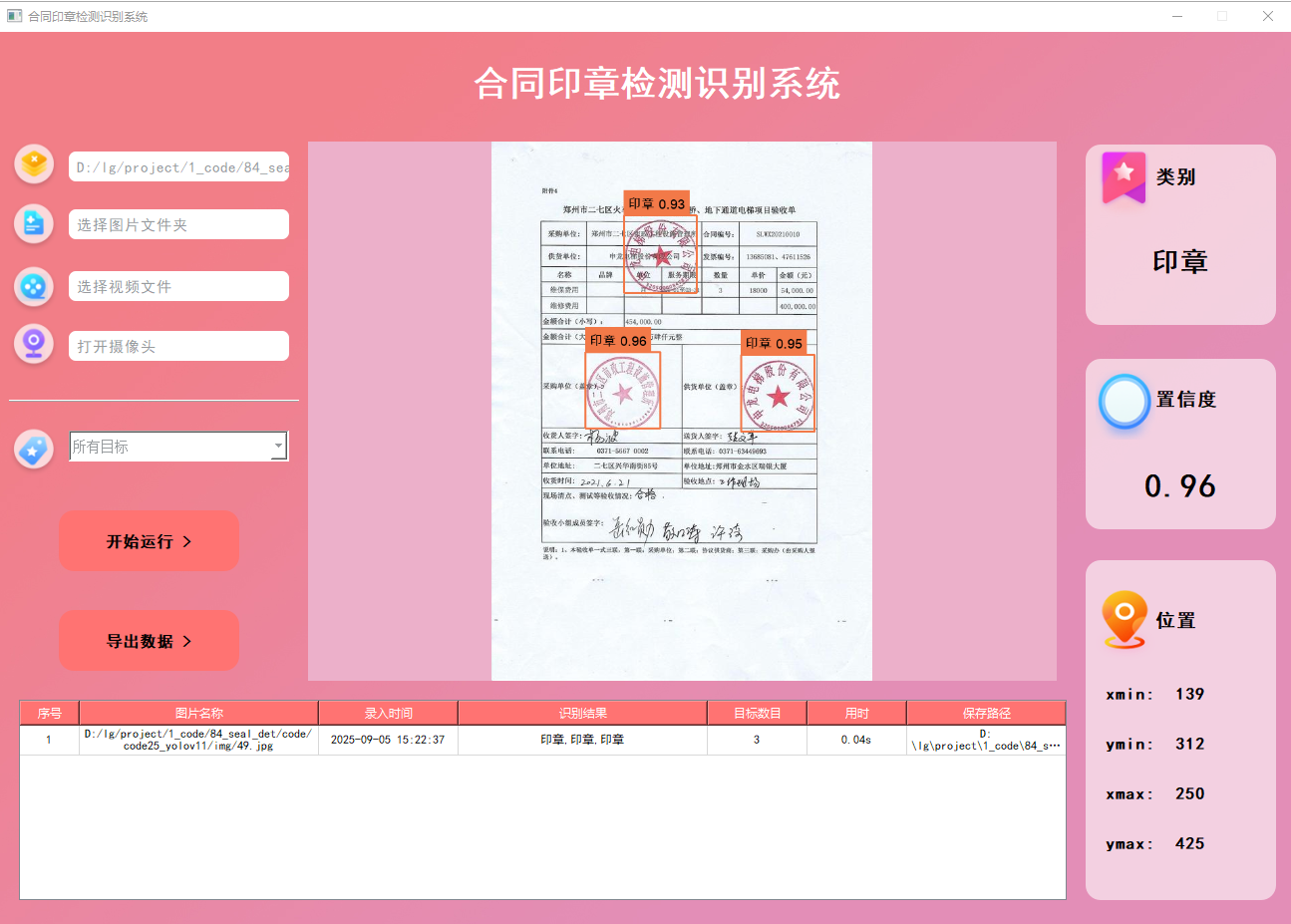Click the detected seal labeled 印章 0.95
This screenshot has width=1291, height=924.
(x=778, y=393)
